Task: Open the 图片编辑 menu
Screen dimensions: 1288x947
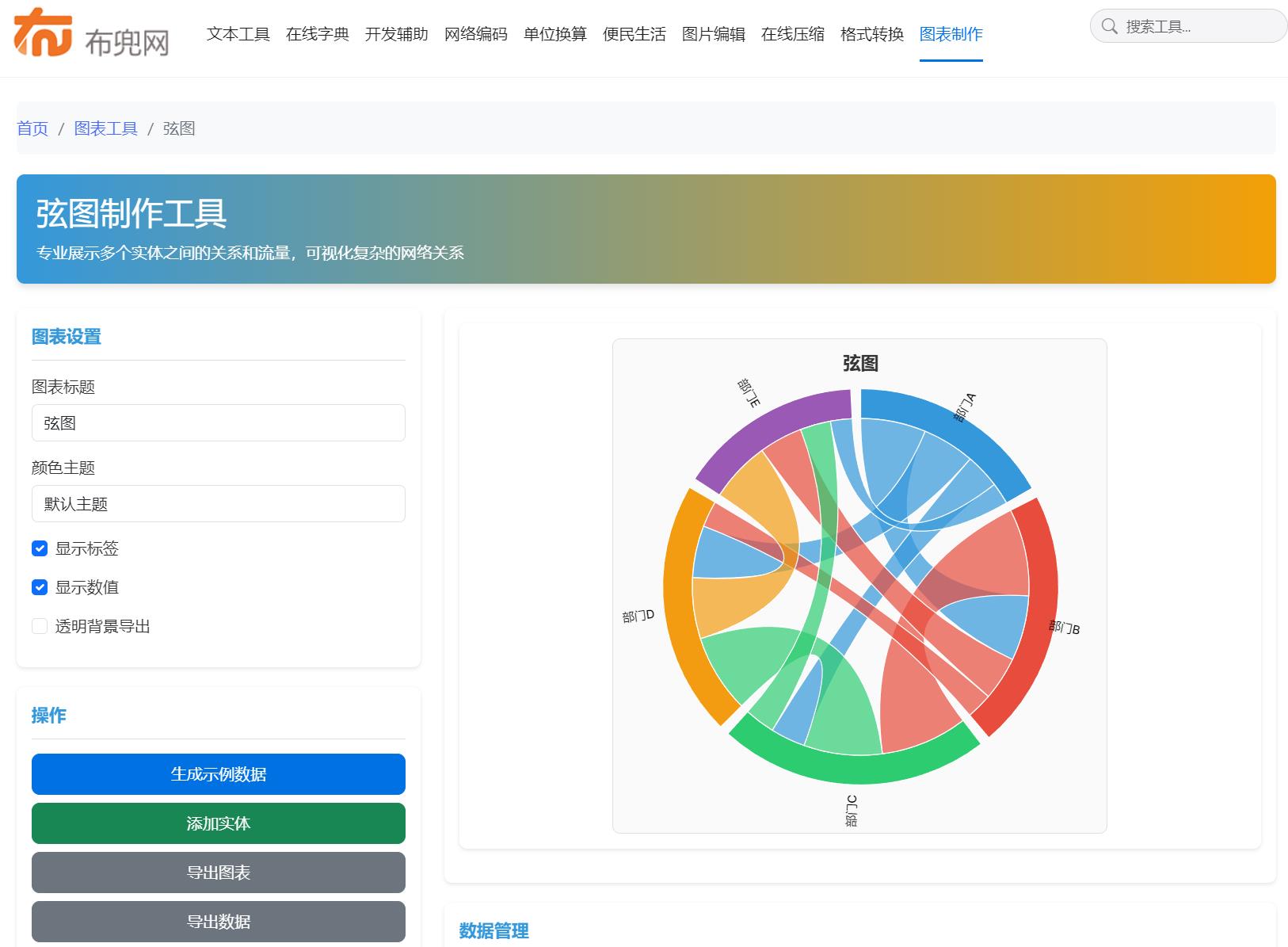Action: (x=712, y=34)
